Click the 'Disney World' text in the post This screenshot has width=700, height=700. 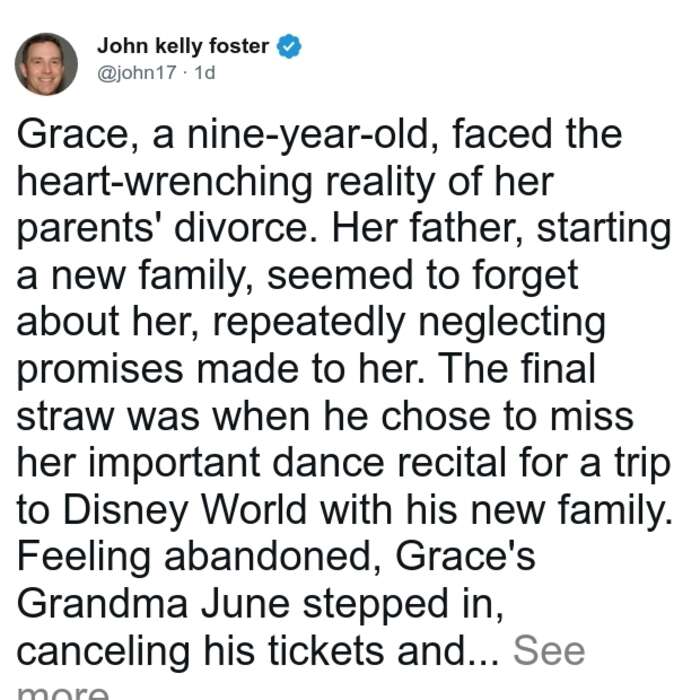(x=185, y=510)
